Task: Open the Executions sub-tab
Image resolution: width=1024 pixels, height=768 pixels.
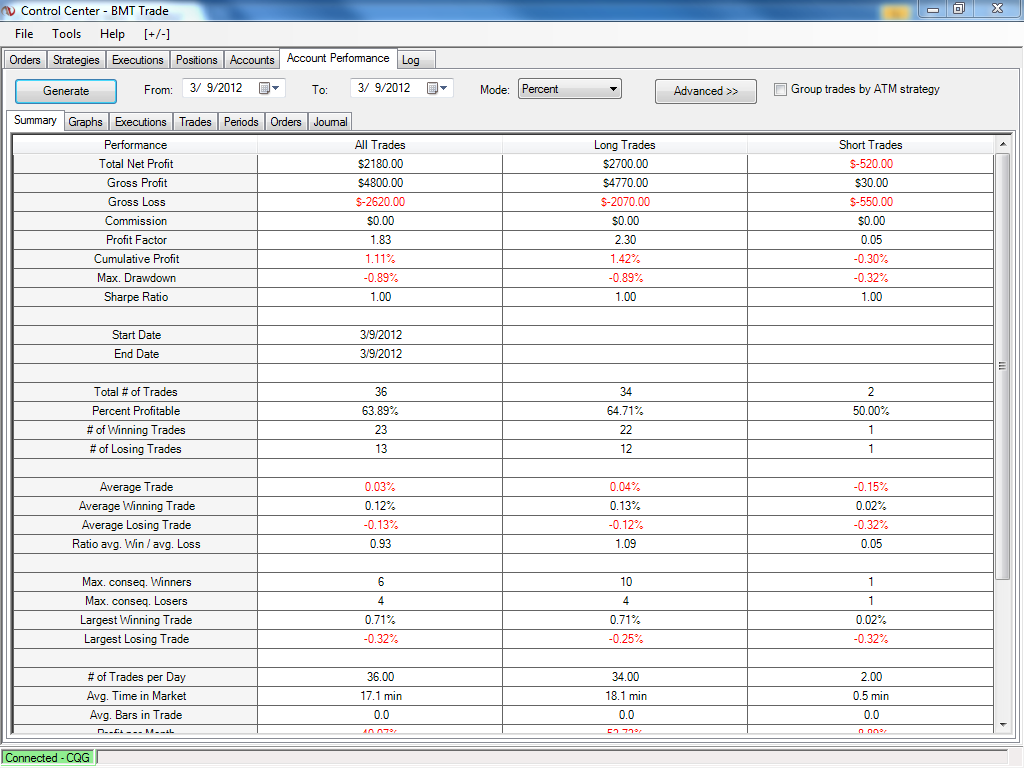Action: (x=140, y=121)
